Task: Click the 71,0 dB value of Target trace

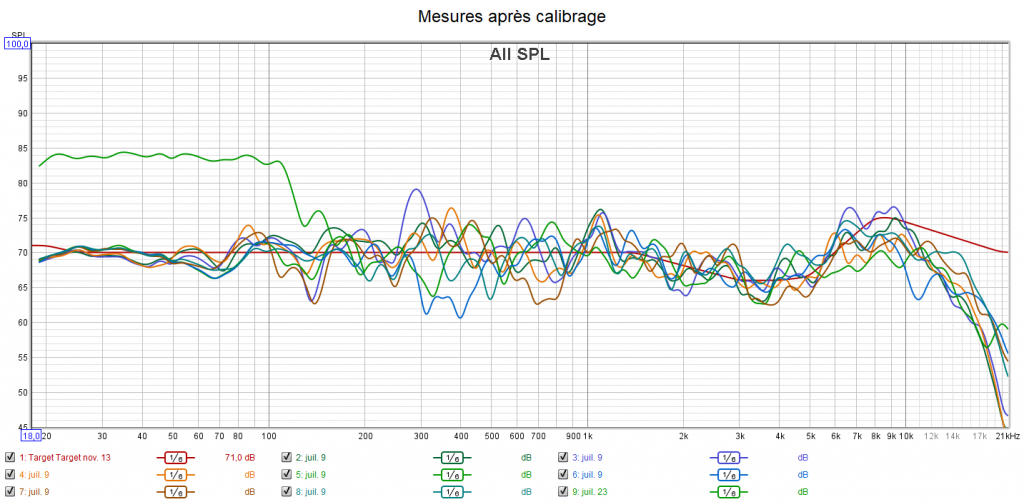Action: click(239, 458)
